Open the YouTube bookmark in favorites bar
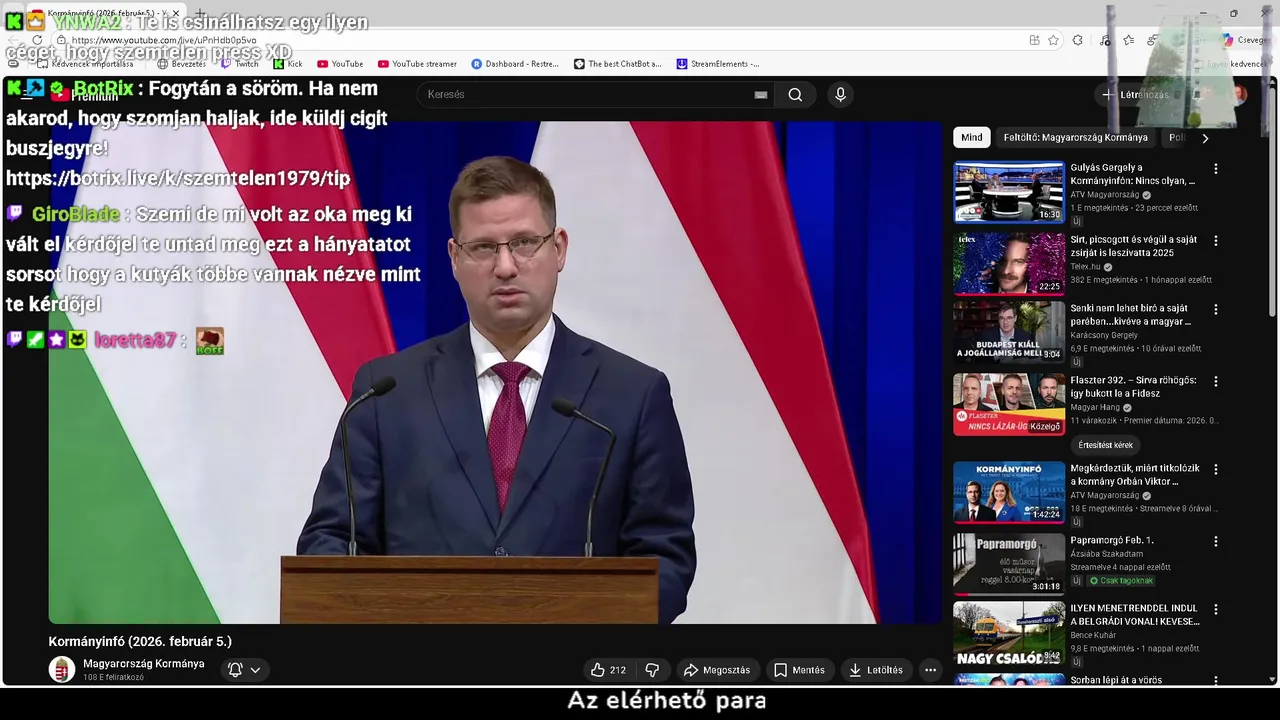1280x720 pixels. (x=340, y=64)
